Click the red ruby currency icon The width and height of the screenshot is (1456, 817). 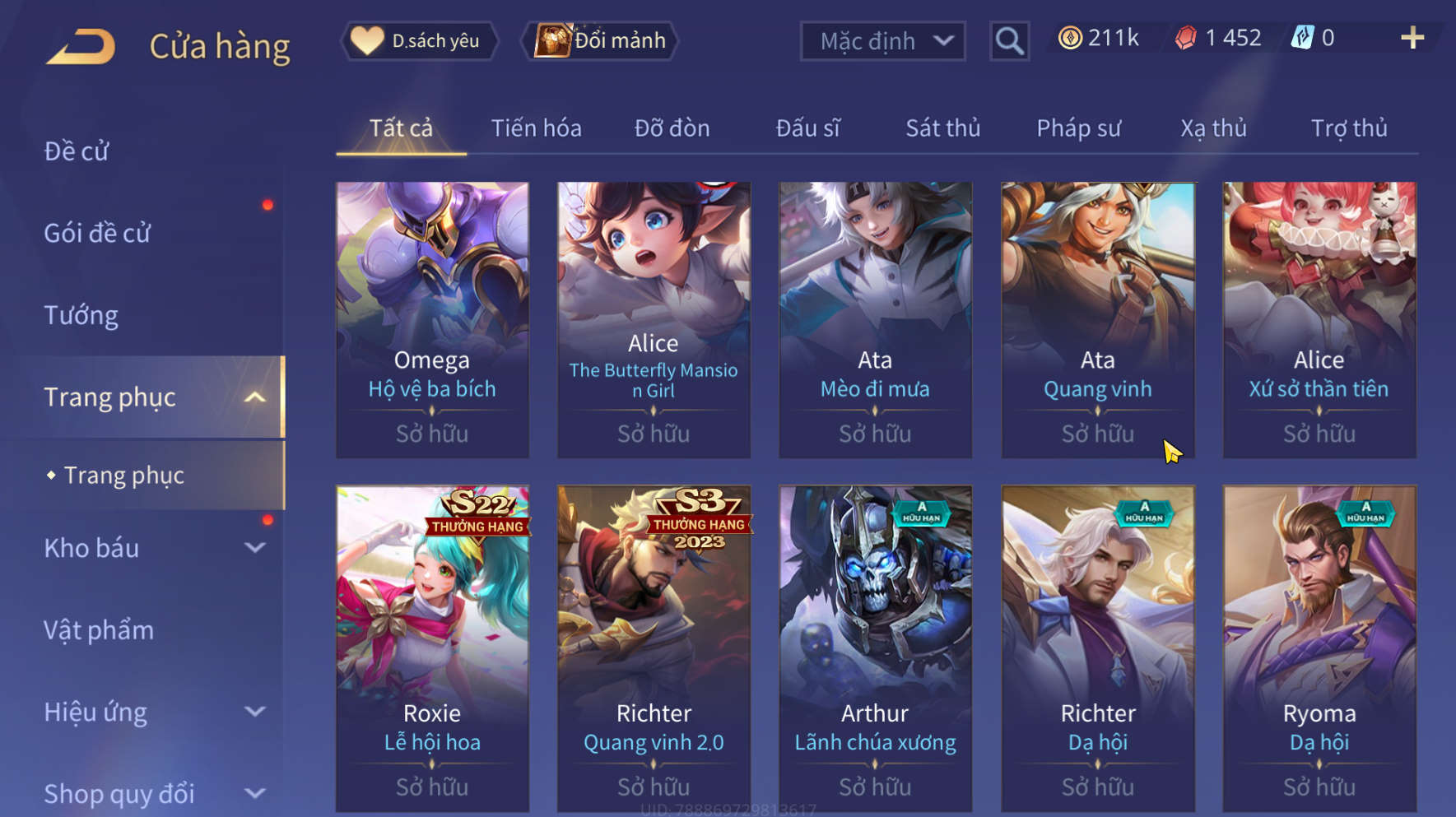coord(1185,38)
